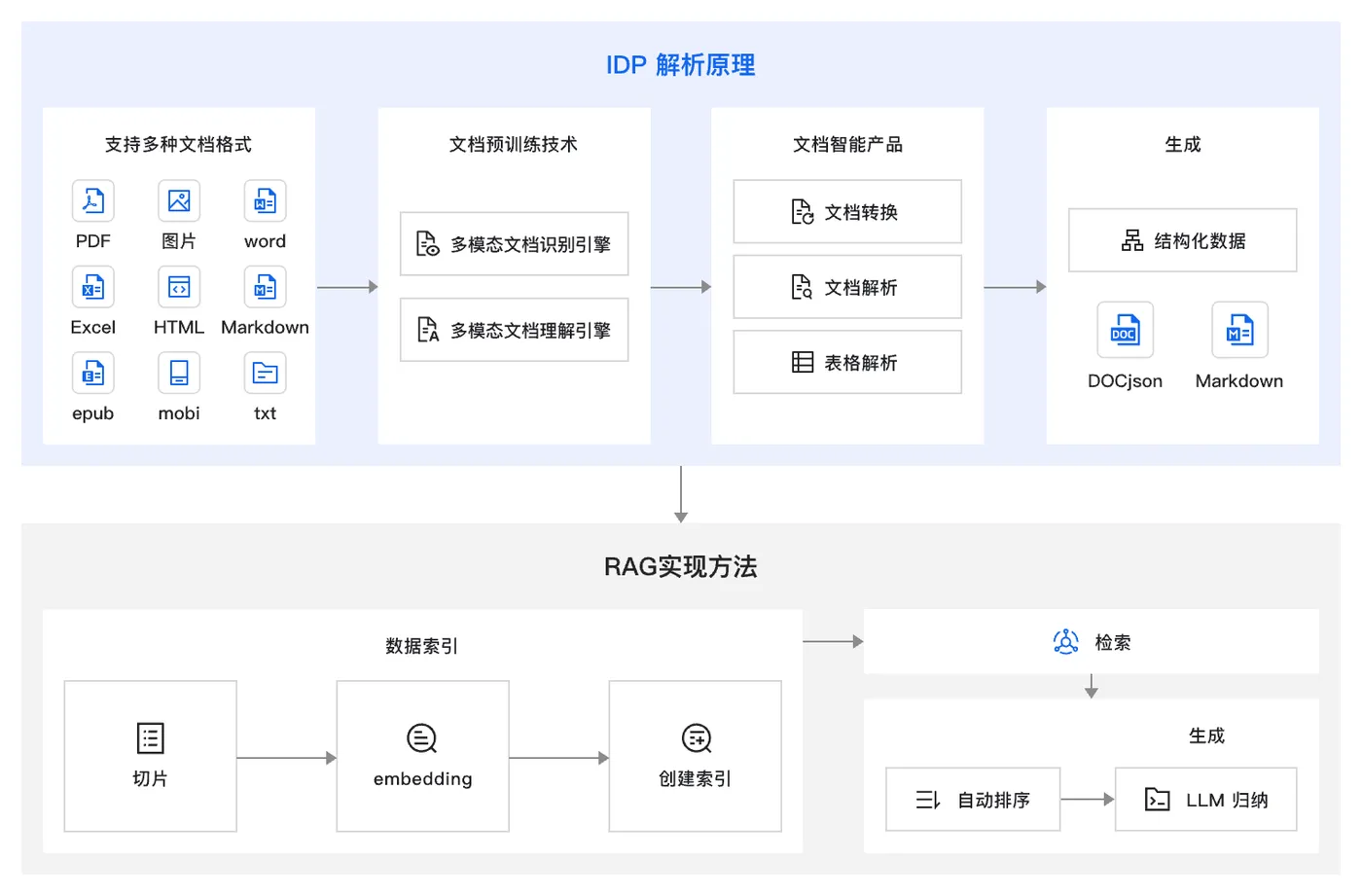The width and height of the screenshot is (1362, 896).
Task: Click the HTML label text
Action: coord(179,328)
